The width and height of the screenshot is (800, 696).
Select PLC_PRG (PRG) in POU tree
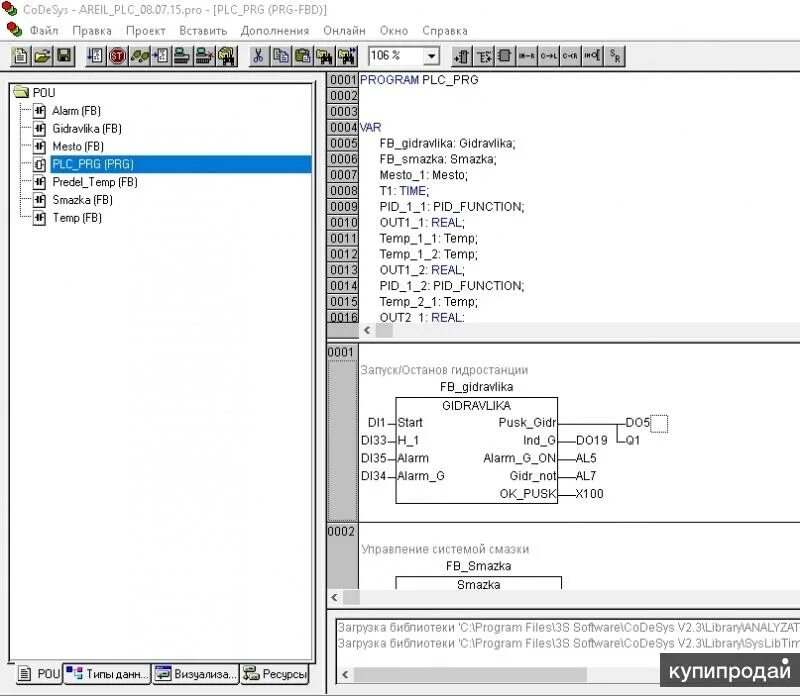click(x=93, y=164)
